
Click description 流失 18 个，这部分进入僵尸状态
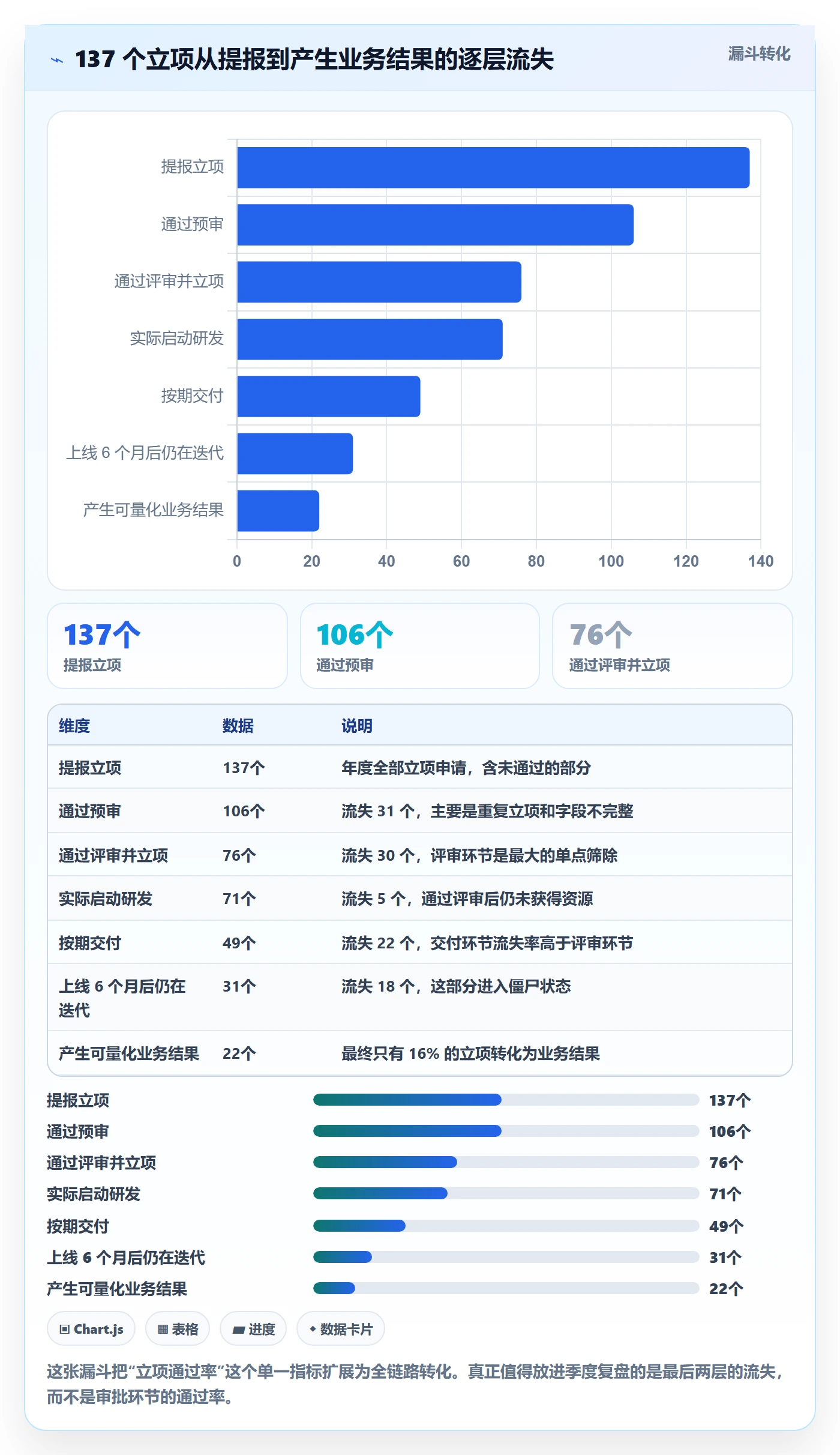point(456,986)
